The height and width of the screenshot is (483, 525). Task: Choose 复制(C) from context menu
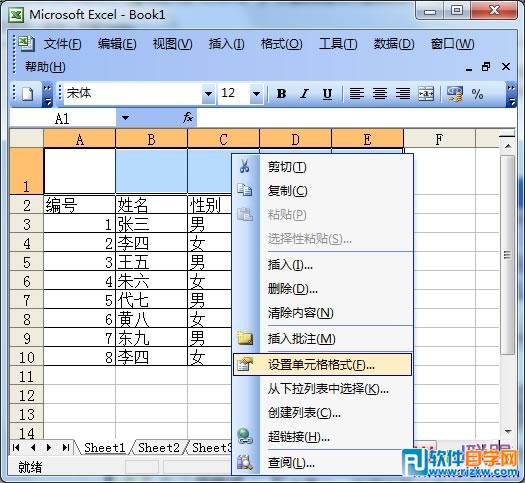[x=322, y=190]
